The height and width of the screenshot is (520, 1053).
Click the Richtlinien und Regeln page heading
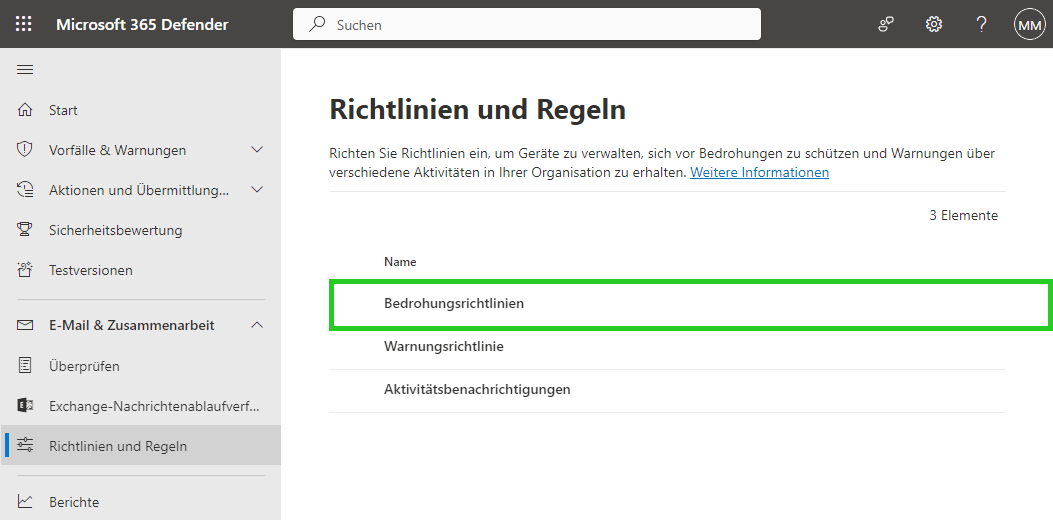[x=477, y=110]
